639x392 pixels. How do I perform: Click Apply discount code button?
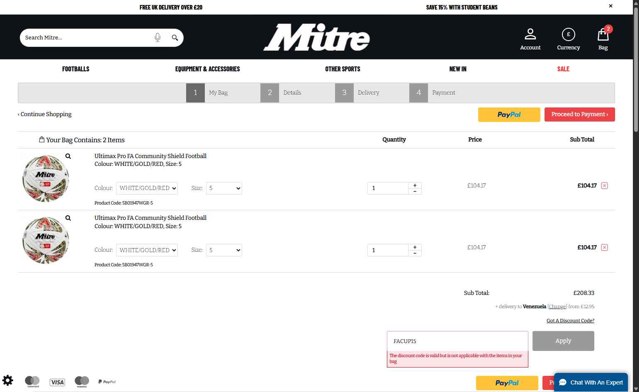[563, 341]
